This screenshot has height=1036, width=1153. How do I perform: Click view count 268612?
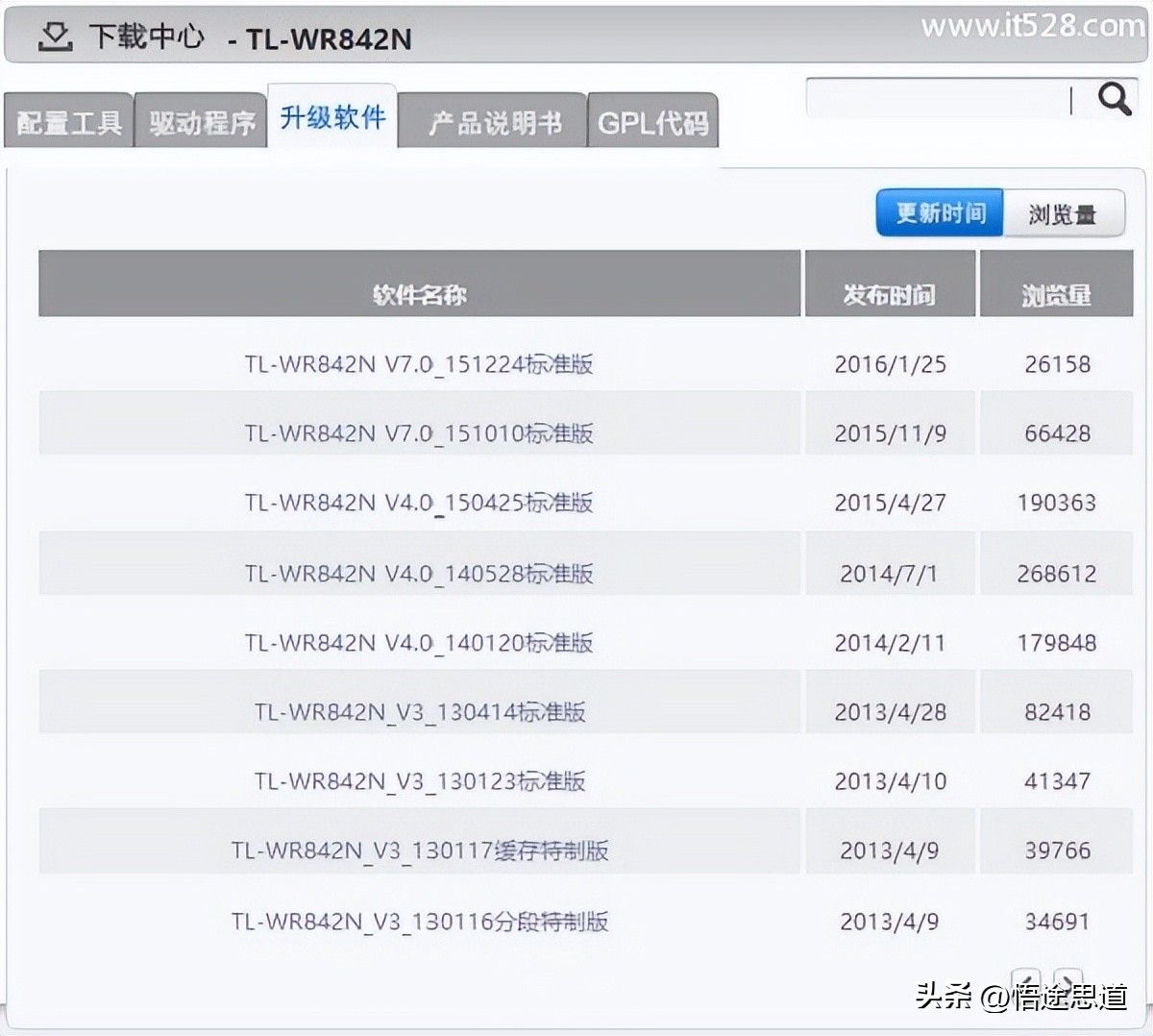coord(1057,574)
